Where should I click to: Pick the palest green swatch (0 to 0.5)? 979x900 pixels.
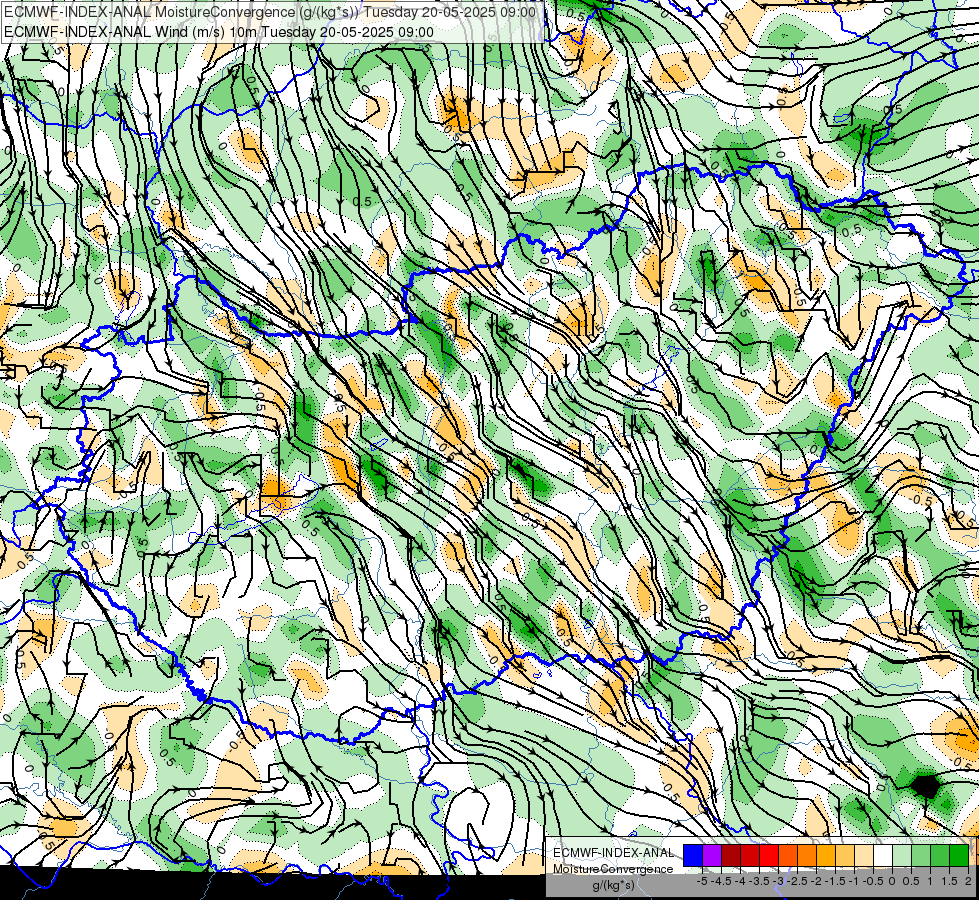point(902,856)
